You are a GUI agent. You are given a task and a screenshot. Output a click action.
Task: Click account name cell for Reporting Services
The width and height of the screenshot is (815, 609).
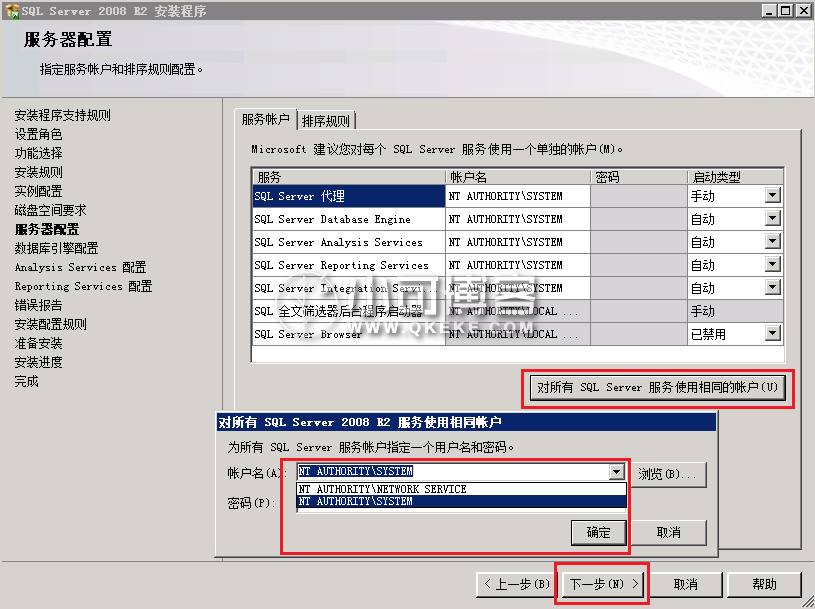pos(518,265)
